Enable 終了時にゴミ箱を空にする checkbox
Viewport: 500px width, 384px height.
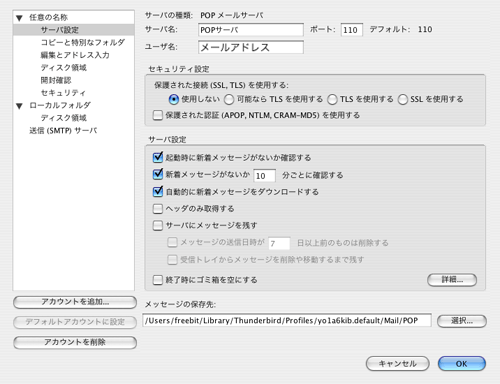(158, 280)
